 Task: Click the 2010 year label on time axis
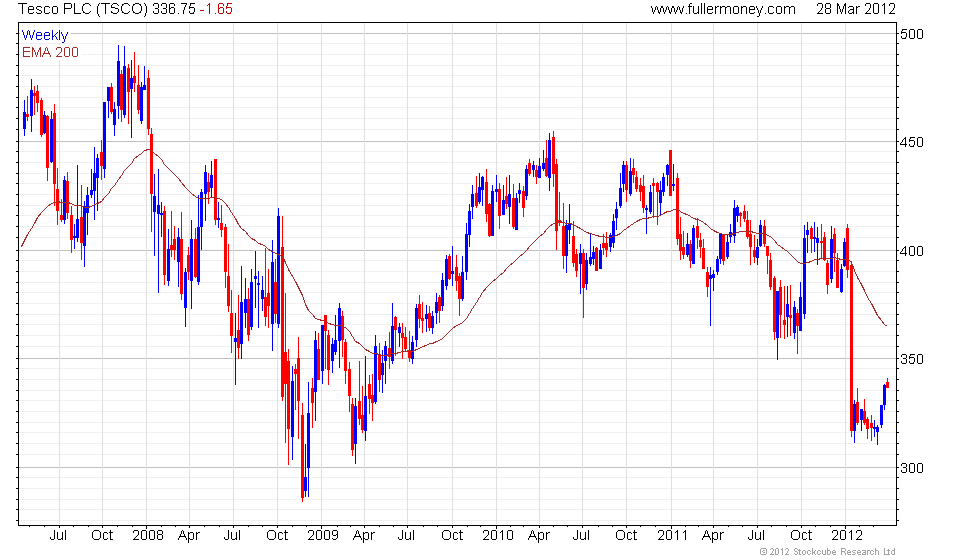coord(498,535)
